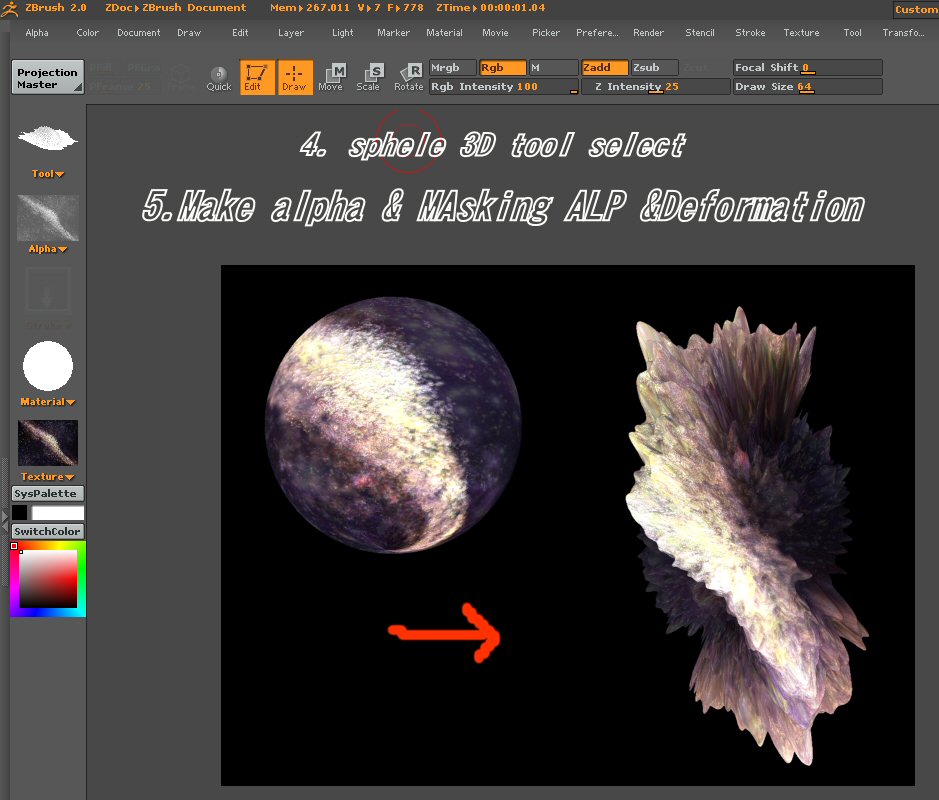Click the white material sphere preview
The height and width of the screenshot is (800, 939).
click(x=48, y=366)
